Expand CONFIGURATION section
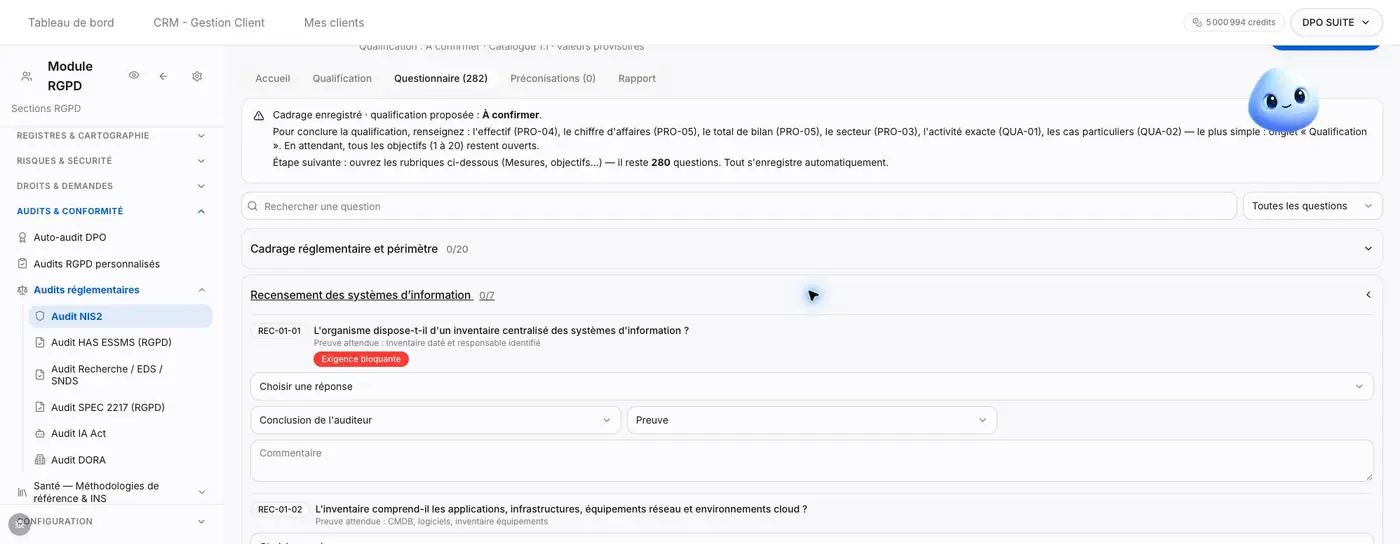Image resolution: width=1400 pixels, height=544 pixels. coord(201,521)
